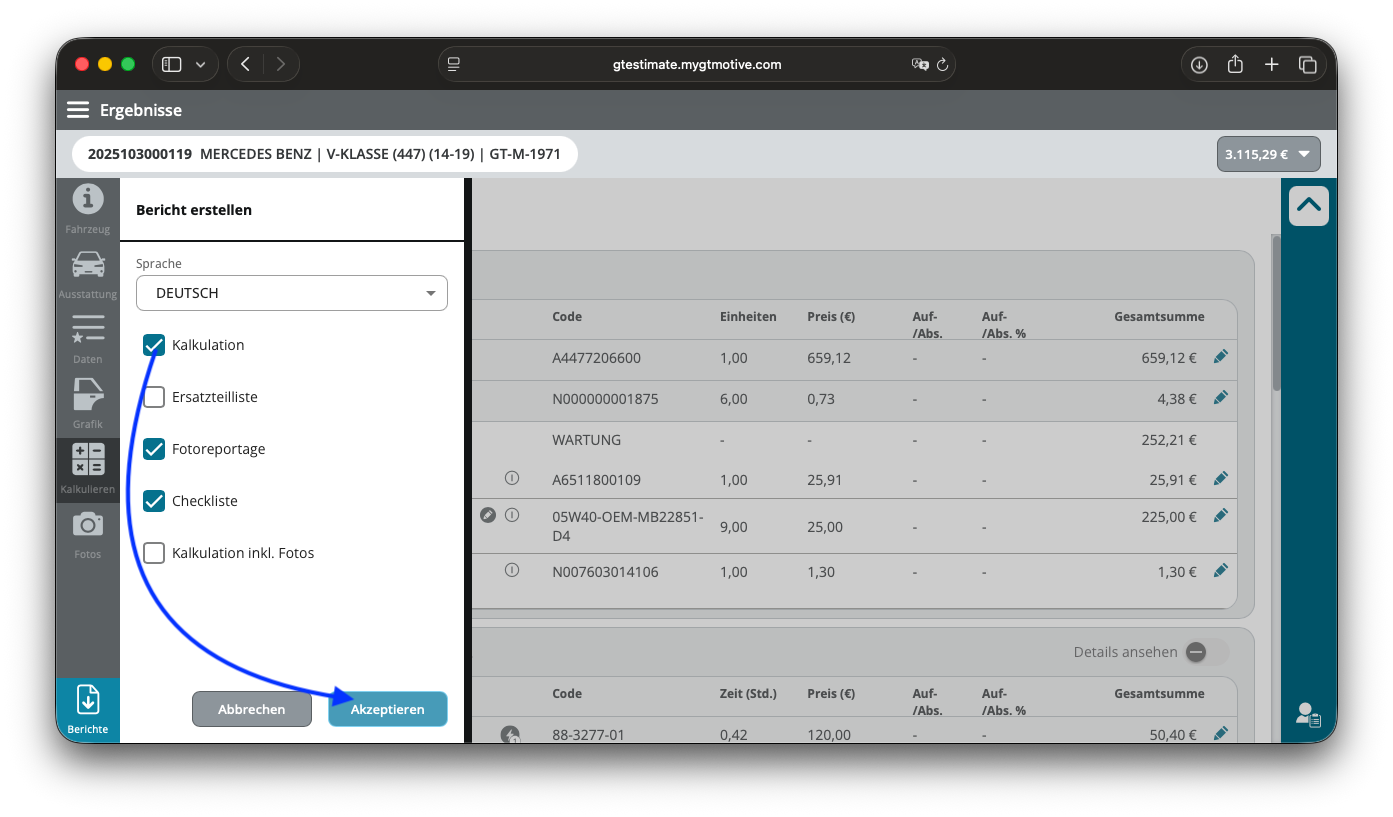1393x817 pixels.
Task: Click the 252,21 € WARTUNG total
Action: click(x=1169, y=439)
